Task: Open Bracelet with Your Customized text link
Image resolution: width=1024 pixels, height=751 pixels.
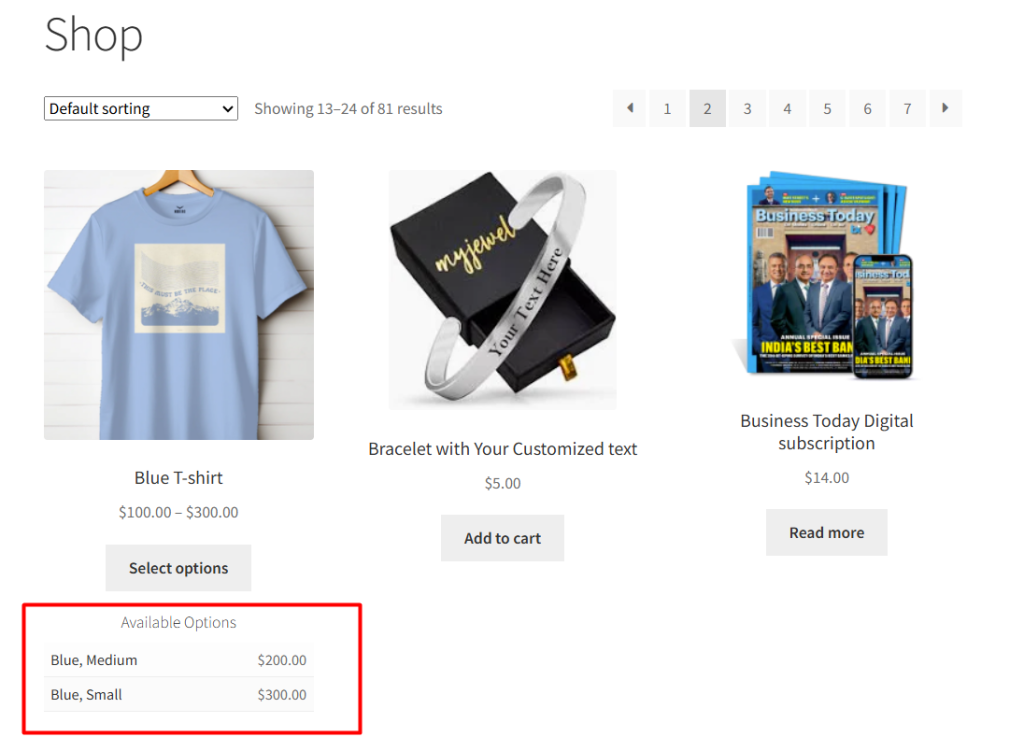Action: (502, 449)
